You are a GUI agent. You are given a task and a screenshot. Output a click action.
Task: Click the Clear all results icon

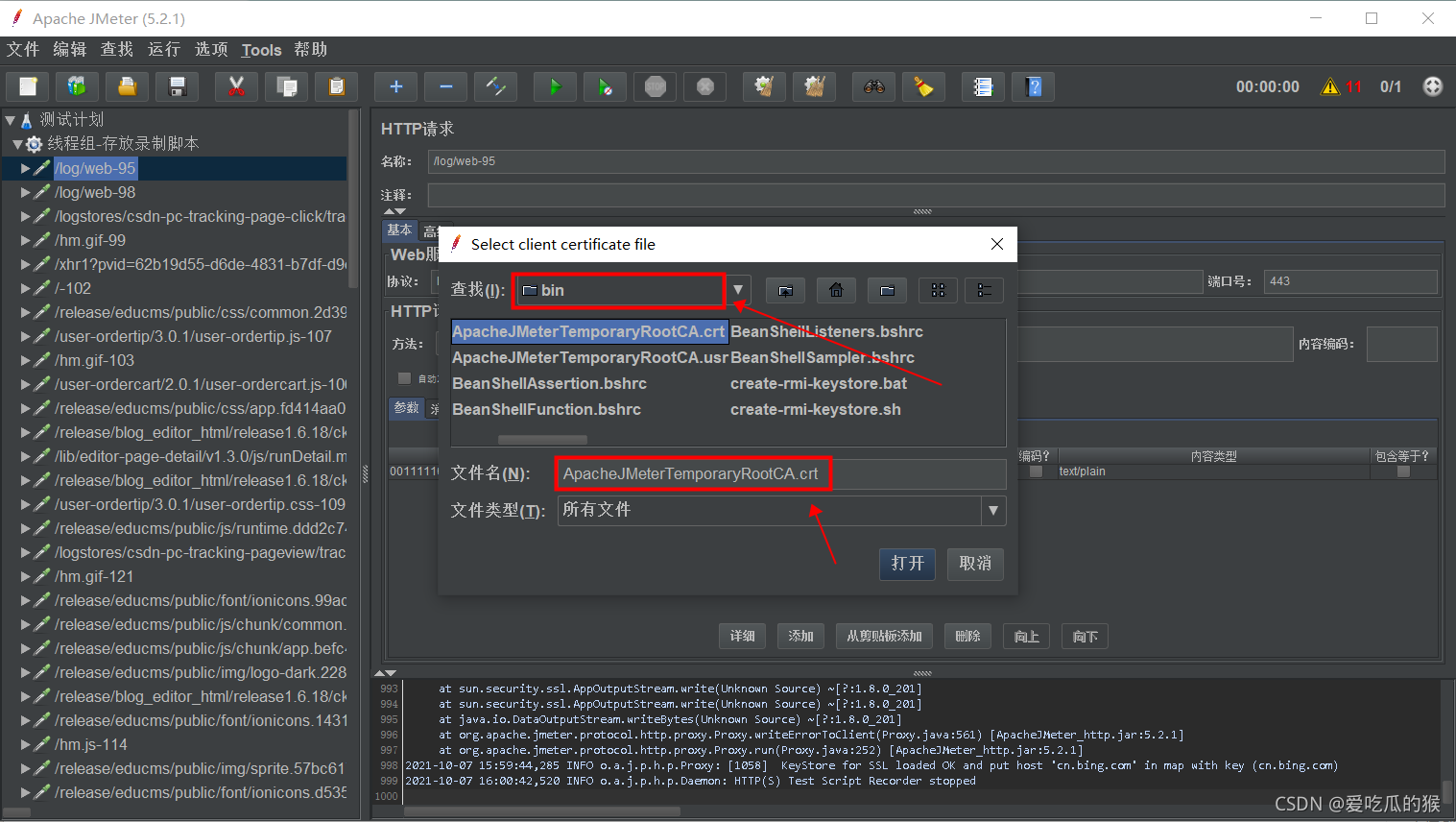pyautogui.click(x=814, y=86)
